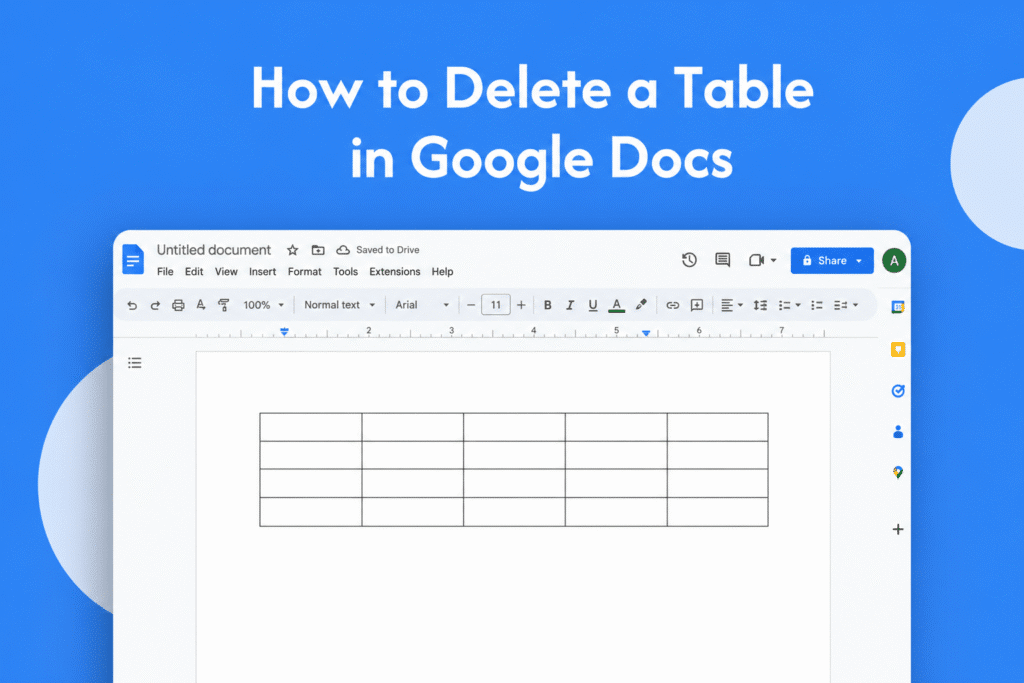Screen dimensions: 1024x683
Task: Open the meeting options dropdown arrow
Action: pyautogui.click(x=774, y=261)
